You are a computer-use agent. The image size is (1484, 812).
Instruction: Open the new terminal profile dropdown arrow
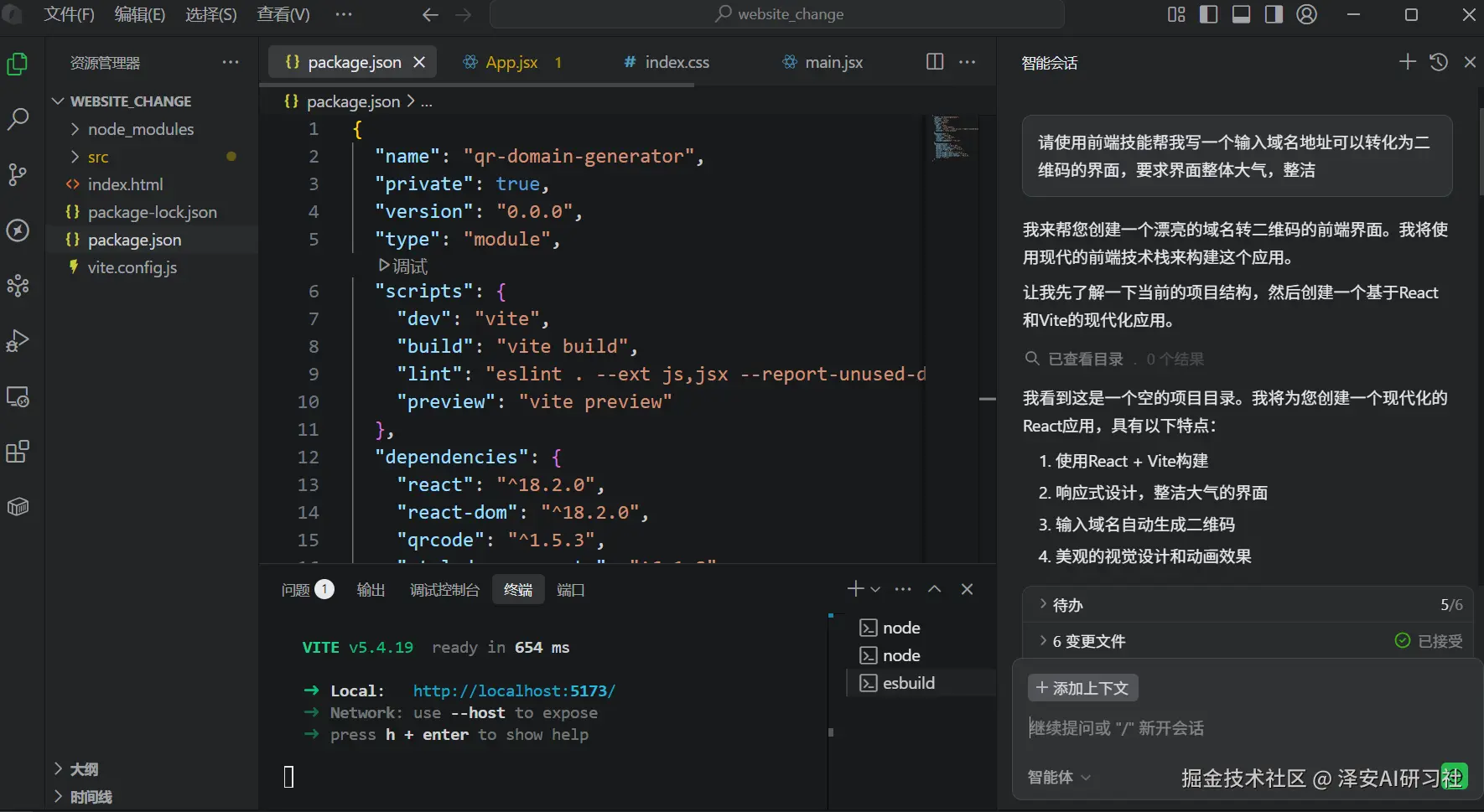tap(875, 589)
